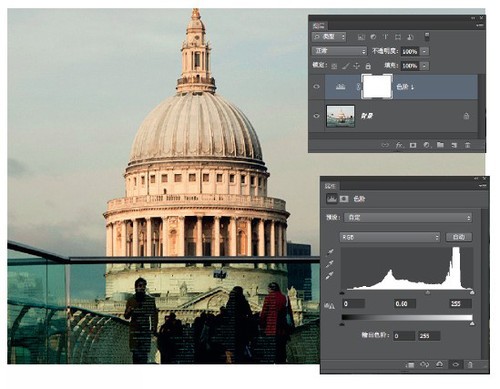Select the Levels 1 layer name
The image size is (500, 389).
[x=405, y=87]
